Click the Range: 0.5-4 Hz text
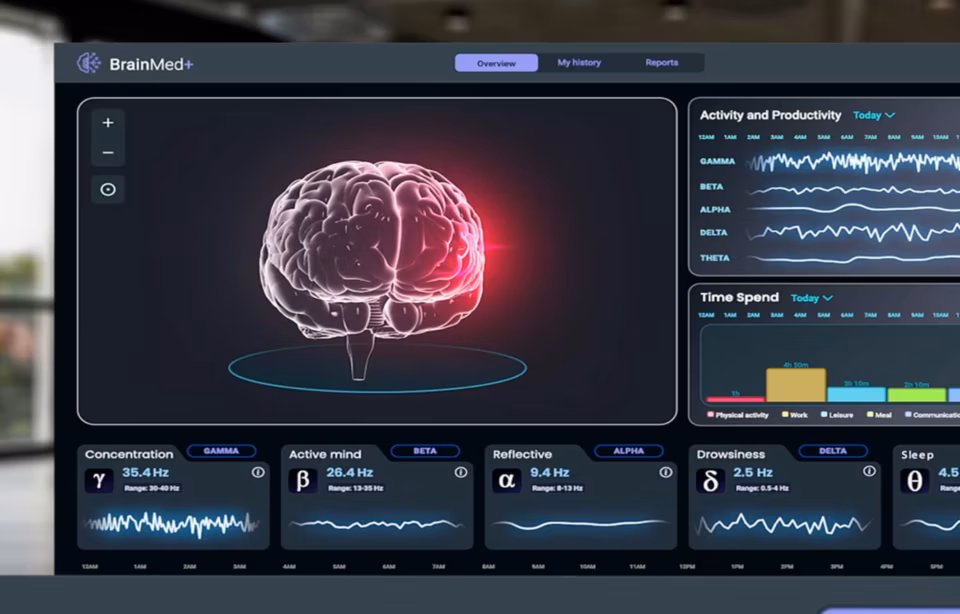Screen dimensions: 960x614 pyautogui.click(x=762, y=488)
